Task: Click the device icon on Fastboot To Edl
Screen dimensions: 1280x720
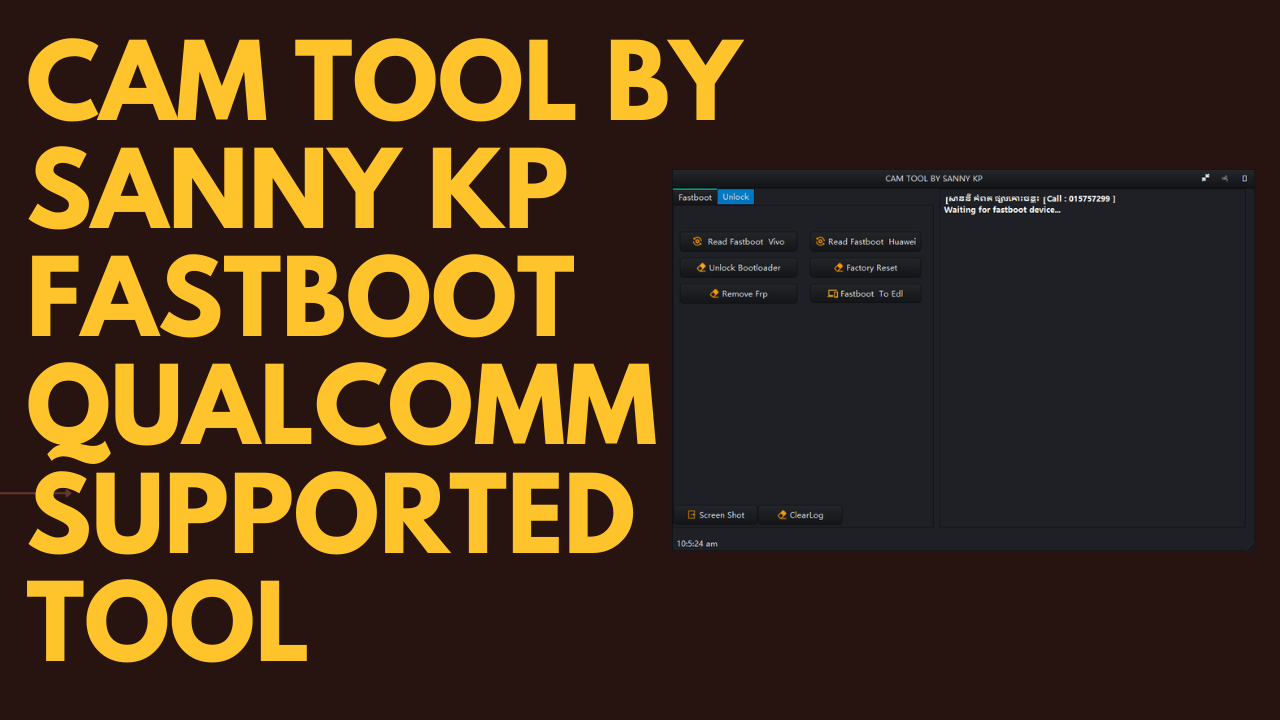Action: (832, 293)
